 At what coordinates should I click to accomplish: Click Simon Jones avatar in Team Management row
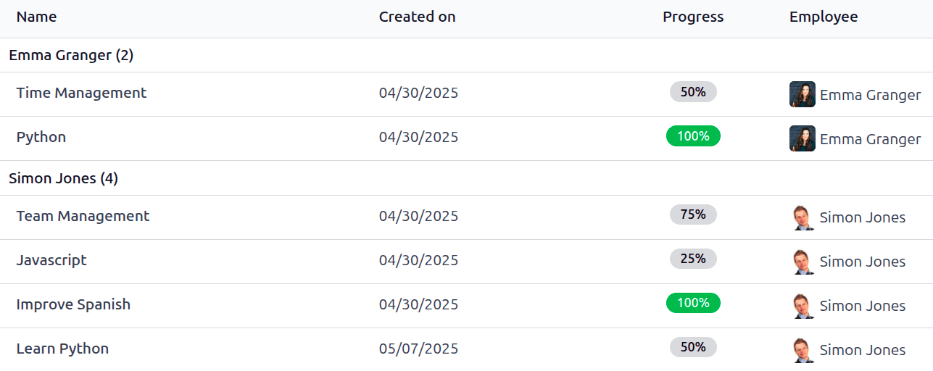click(801, 218)
